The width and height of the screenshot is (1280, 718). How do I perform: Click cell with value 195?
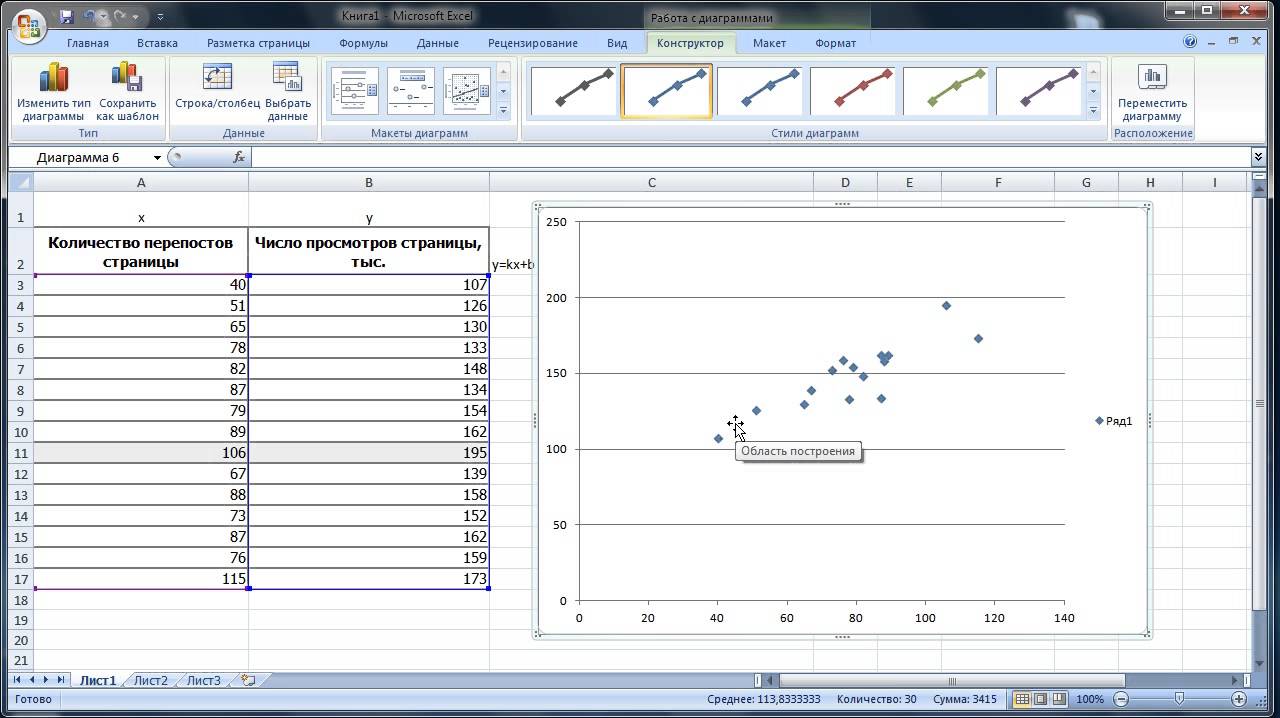click(x=369, y=453)
